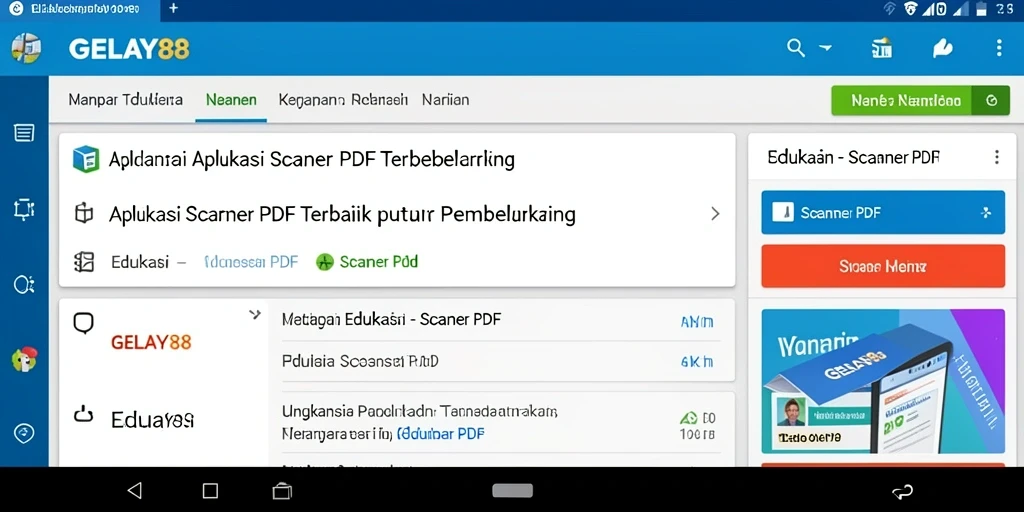Tap the Android recent apps button
Image resolution: width=1024 pixels, height=512 pixels.
[x=282, y=490]
